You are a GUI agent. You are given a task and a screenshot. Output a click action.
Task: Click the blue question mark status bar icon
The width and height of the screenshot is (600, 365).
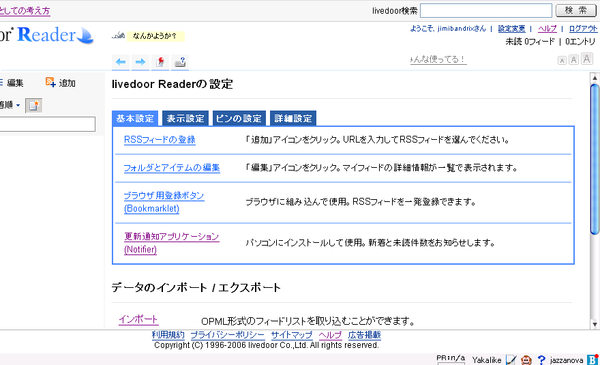541,360
